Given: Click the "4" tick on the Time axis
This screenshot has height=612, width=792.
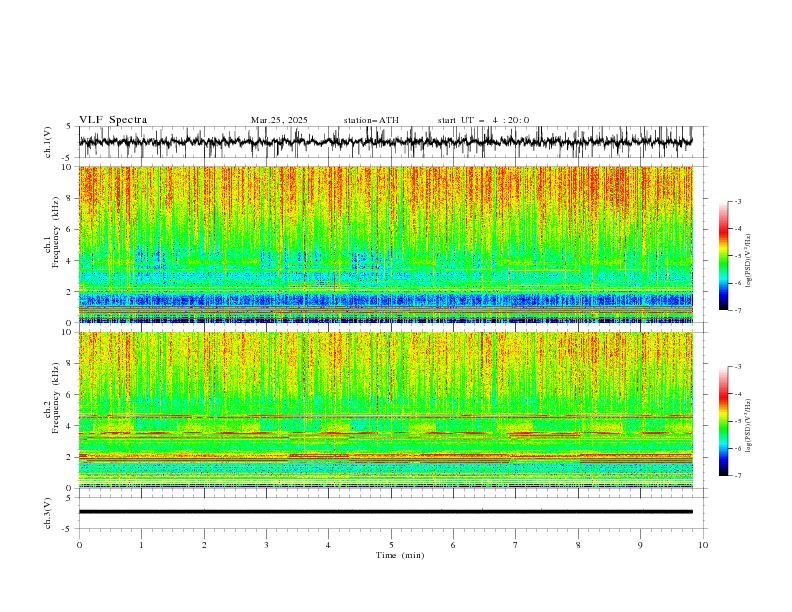Looking at the screenshot, I should (x=328, y=545).
